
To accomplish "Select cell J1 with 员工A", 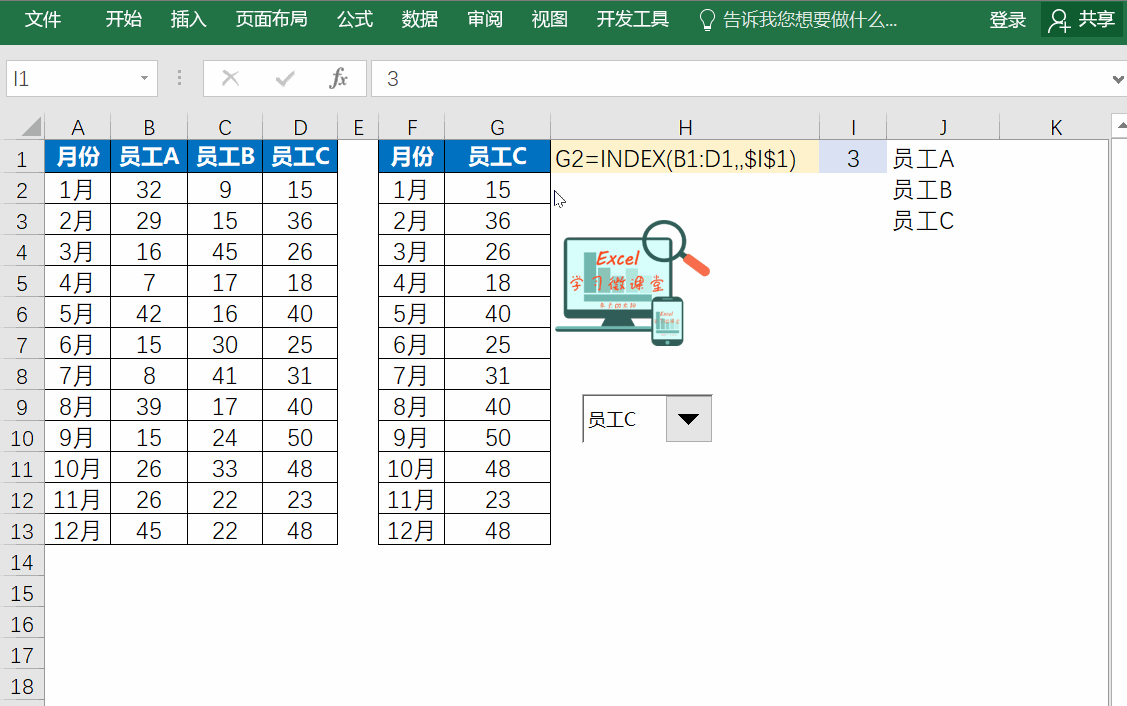I will click(943, 159).
